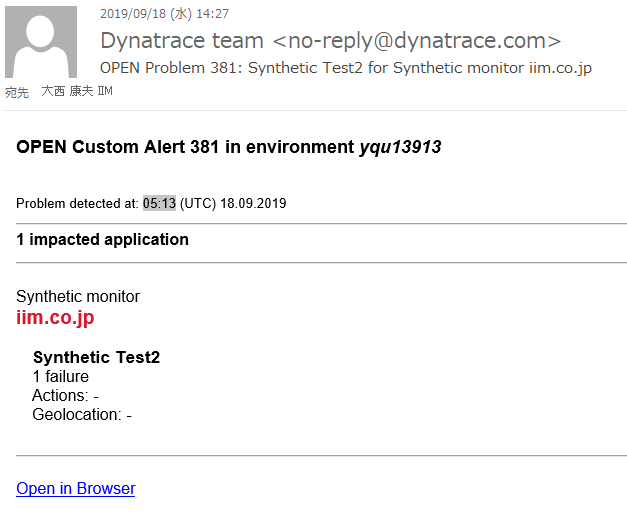Click the '1 failure' text
627x525 pixels.
point(61,377)
